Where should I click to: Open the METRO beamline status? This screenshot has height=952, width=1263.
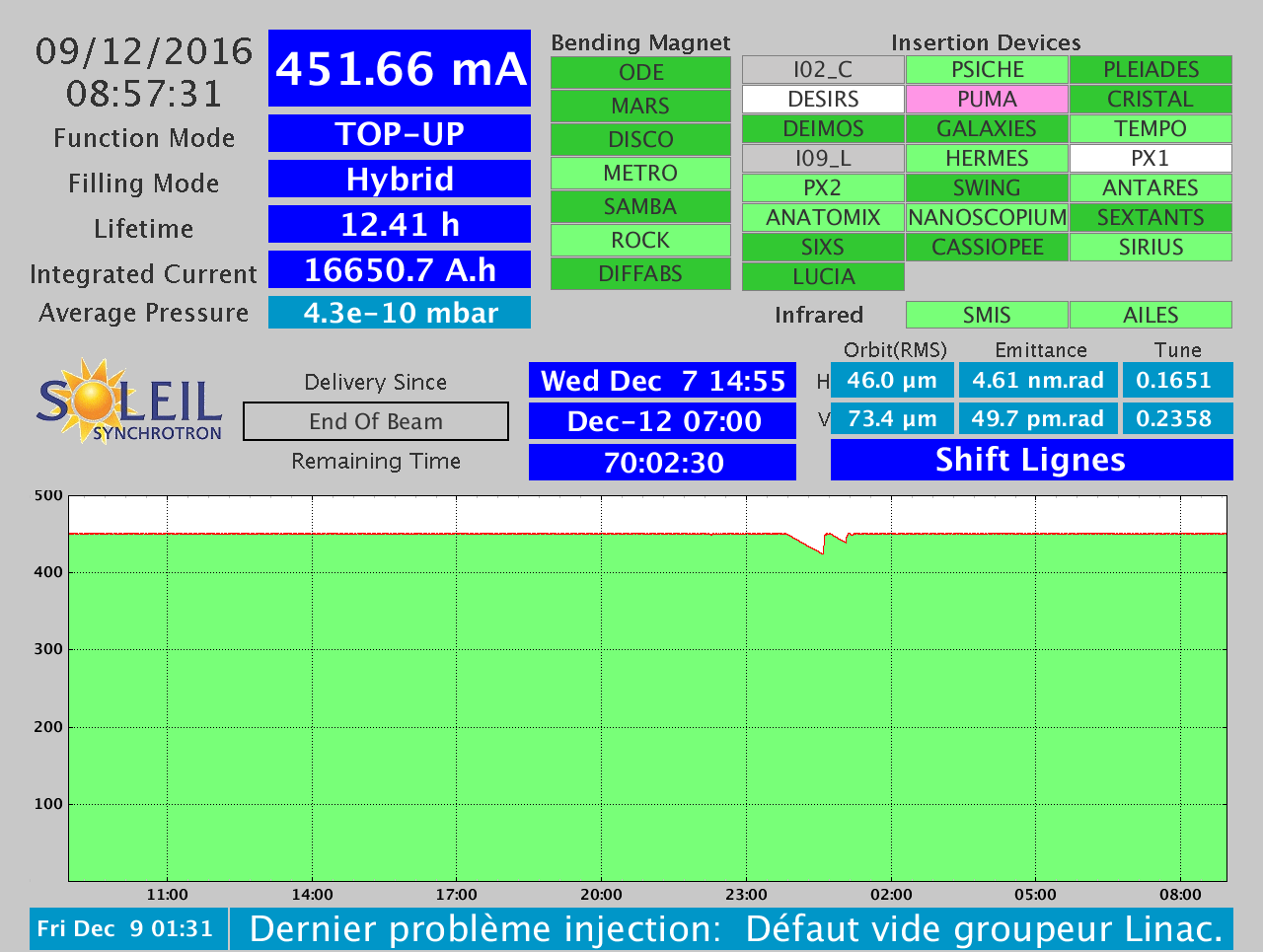pos(640,174)
